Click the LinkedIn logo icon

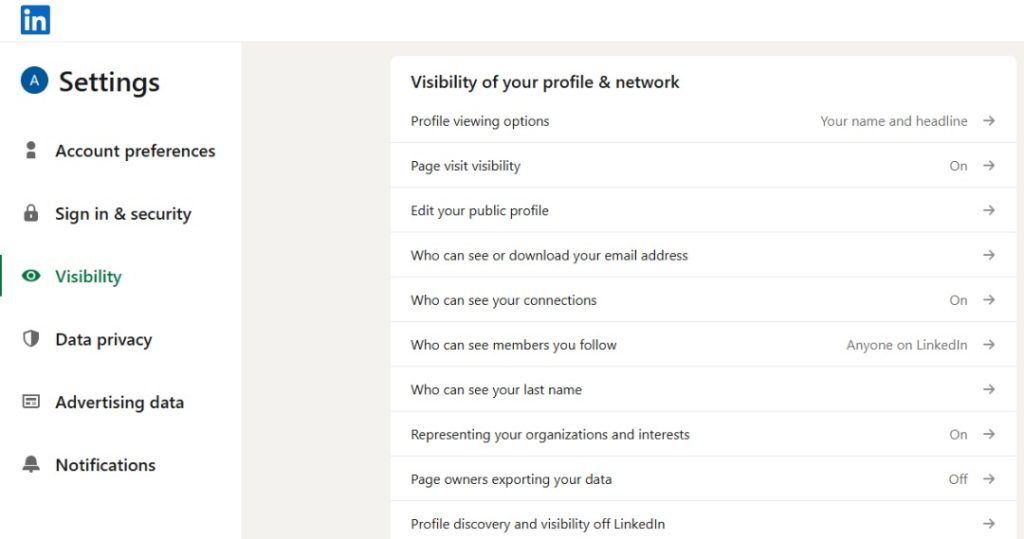click(x=35, y=19)
